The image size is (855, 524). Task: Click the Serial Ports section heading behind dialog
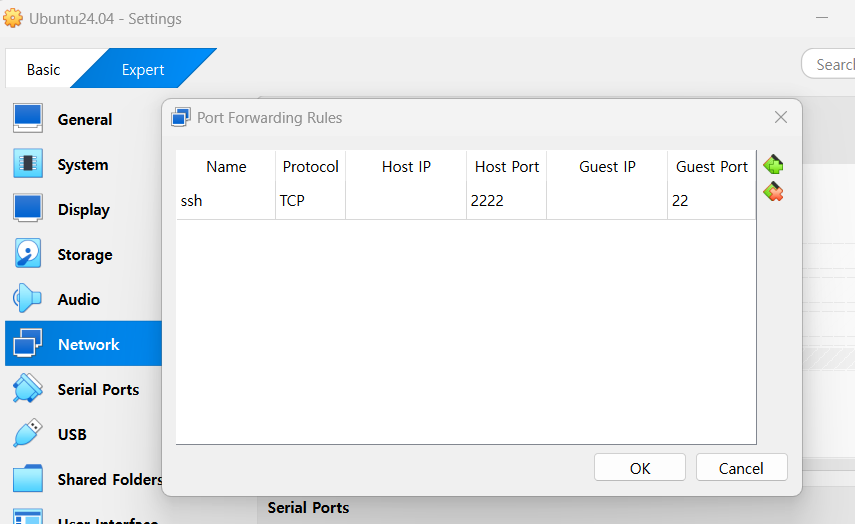pyautogui.click(x=308, y=508)
